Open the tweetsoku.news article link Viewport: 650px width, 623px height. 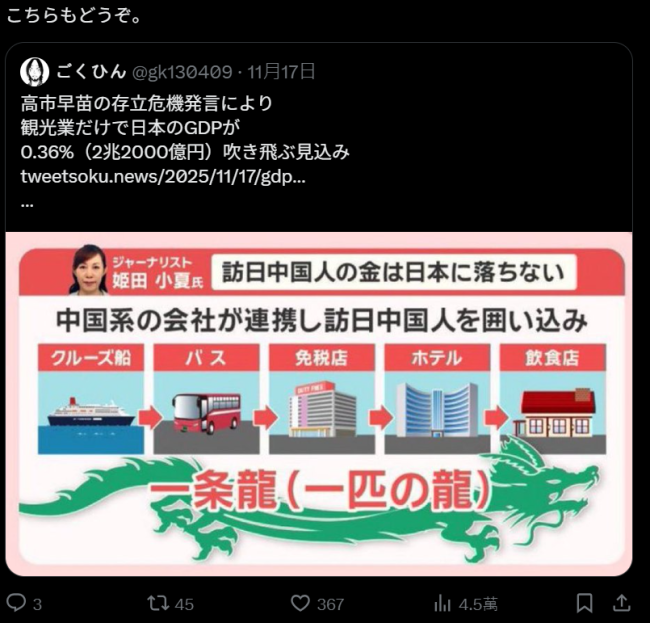(163, 177)
